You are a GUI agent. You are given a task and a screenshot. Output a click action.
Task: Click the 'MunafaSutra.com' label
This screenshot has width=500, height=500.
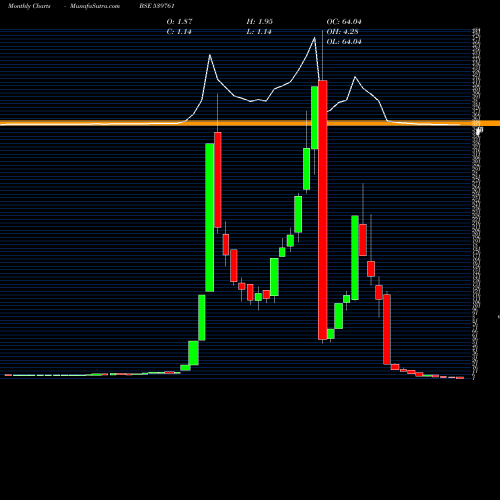point(95,6)
